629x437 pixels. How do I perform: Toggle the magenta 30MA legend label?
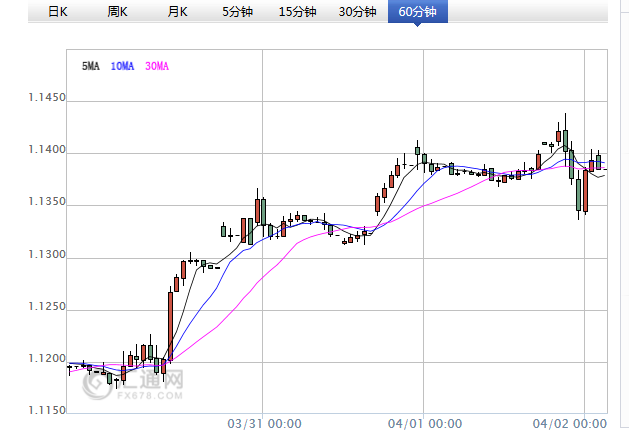157,66
